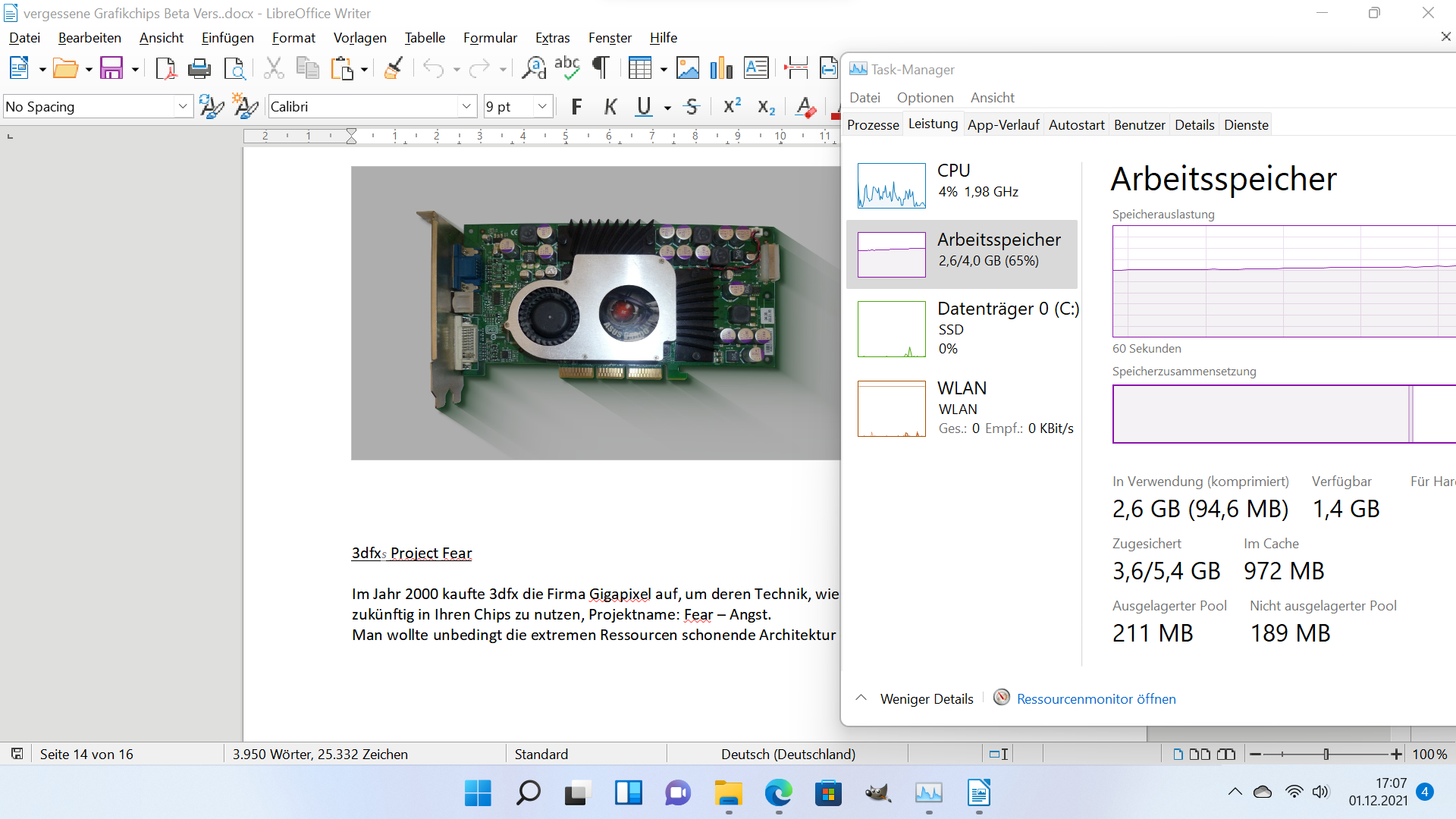Toggle bold formatting
The width and height of the screenshot is (1456, 819).
click(x=576, y=107)
